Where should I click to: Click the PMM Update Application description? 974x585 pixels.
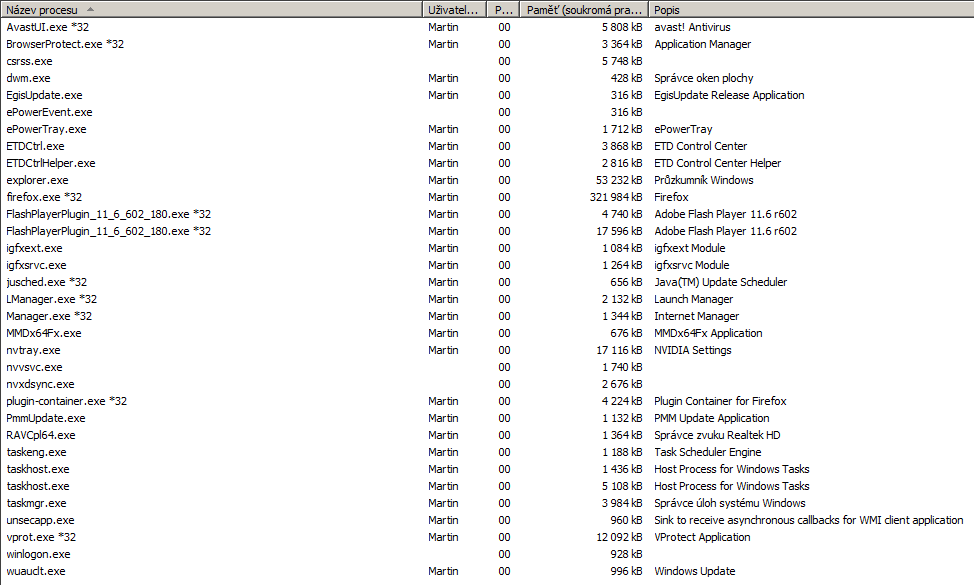pyautogui.click(x=712, y=418)
